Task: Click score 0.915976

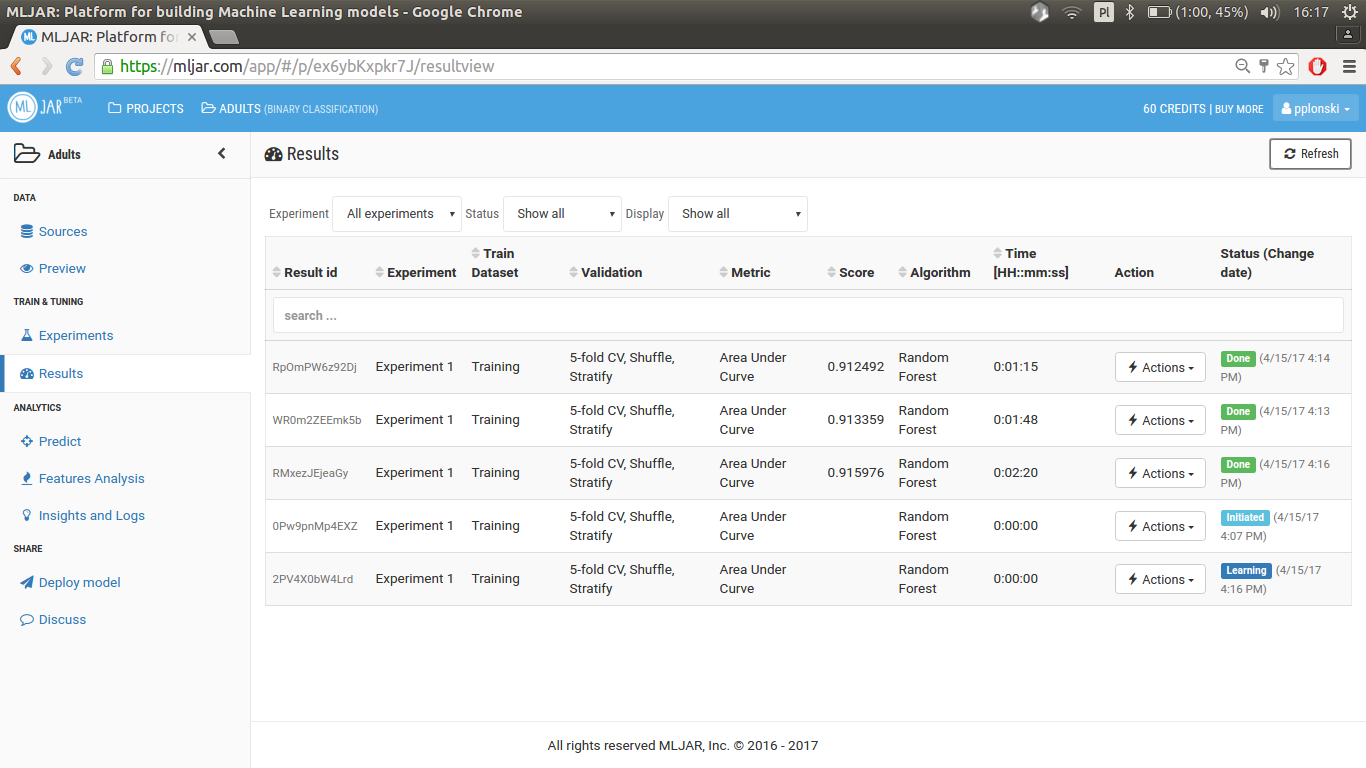Action: (x=856, y=473)
